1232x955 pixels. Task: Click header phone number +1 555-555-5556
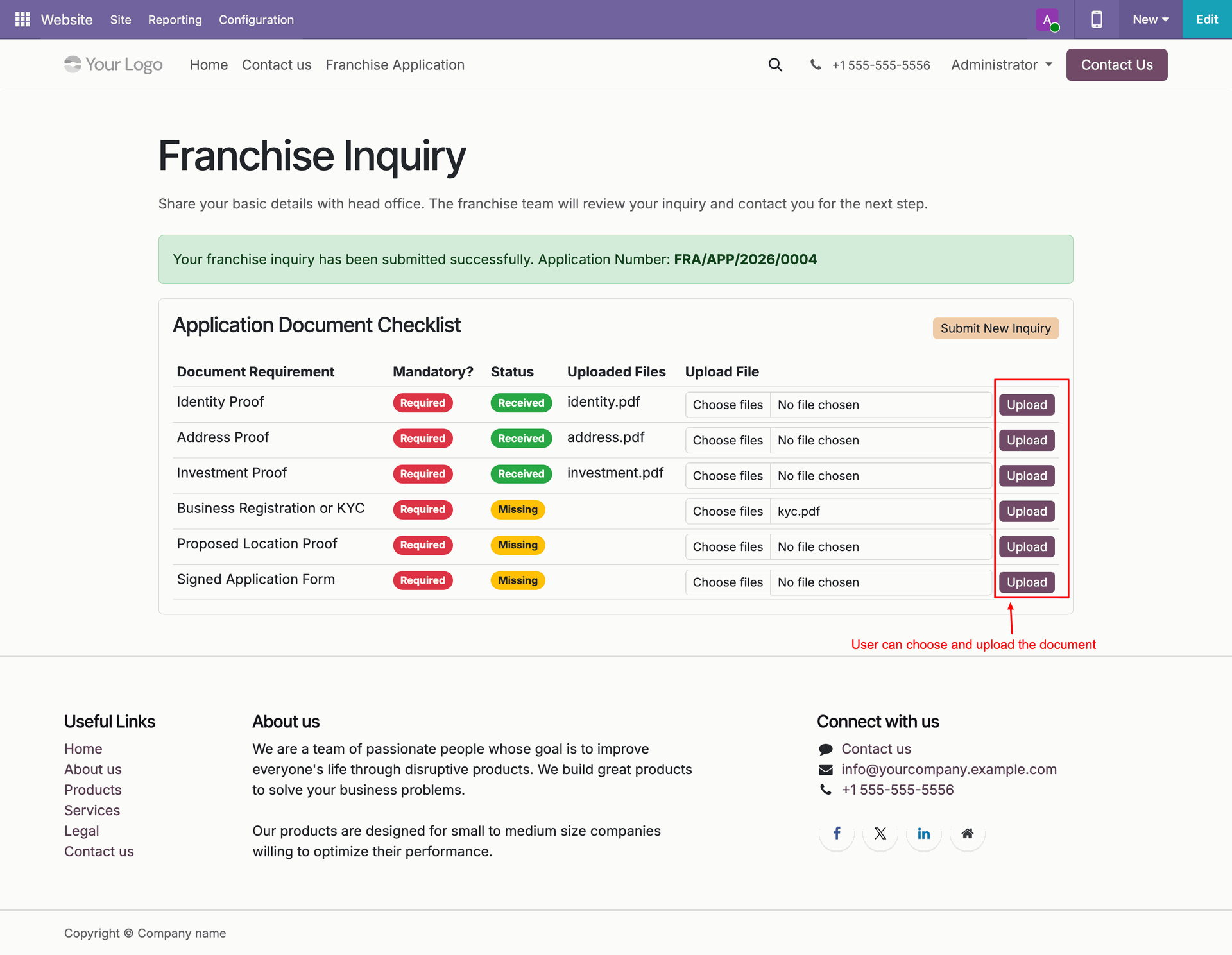point(881,65)
